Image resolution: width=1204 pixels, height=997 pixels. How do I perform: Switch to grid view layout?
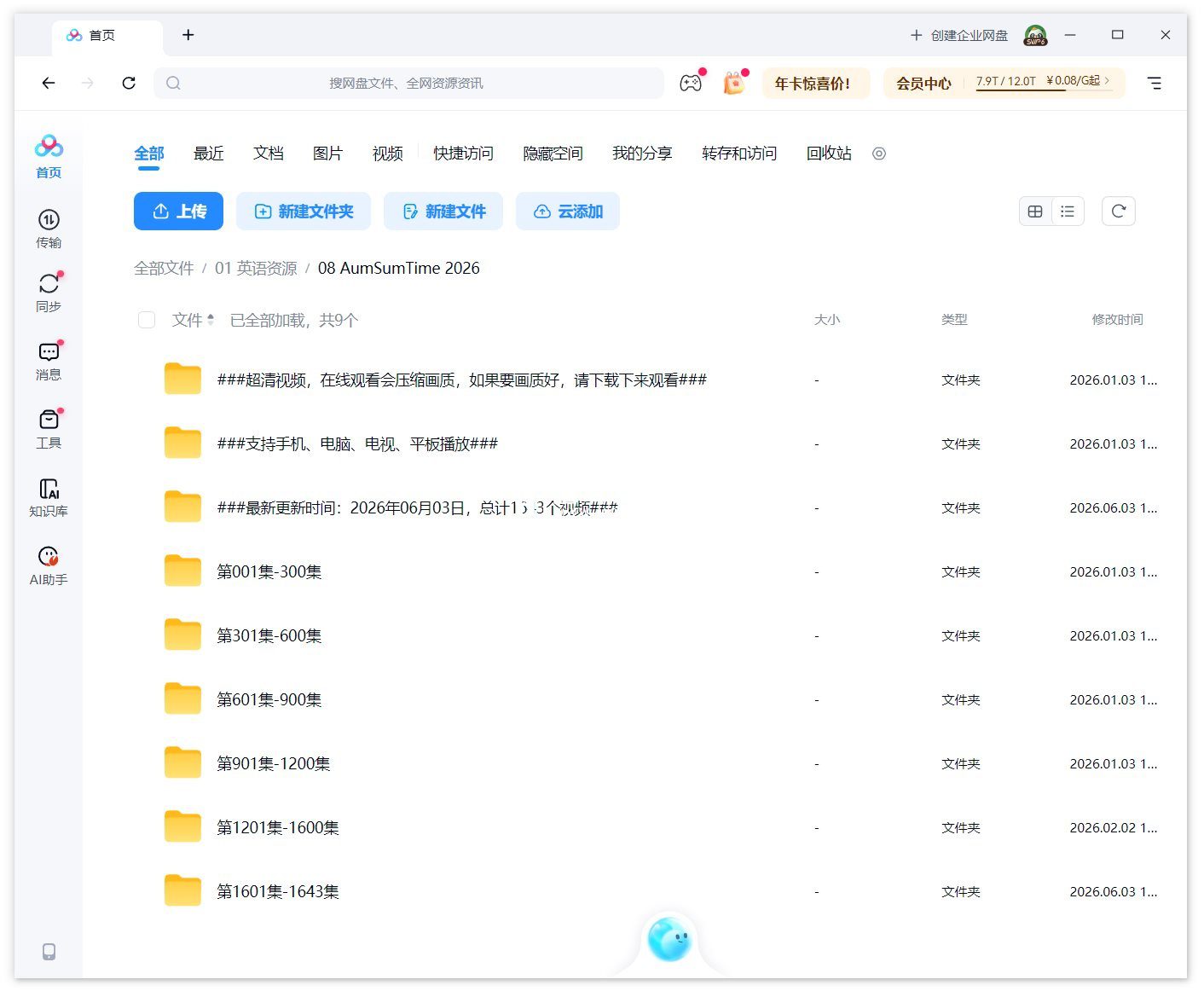(1035, 212)
